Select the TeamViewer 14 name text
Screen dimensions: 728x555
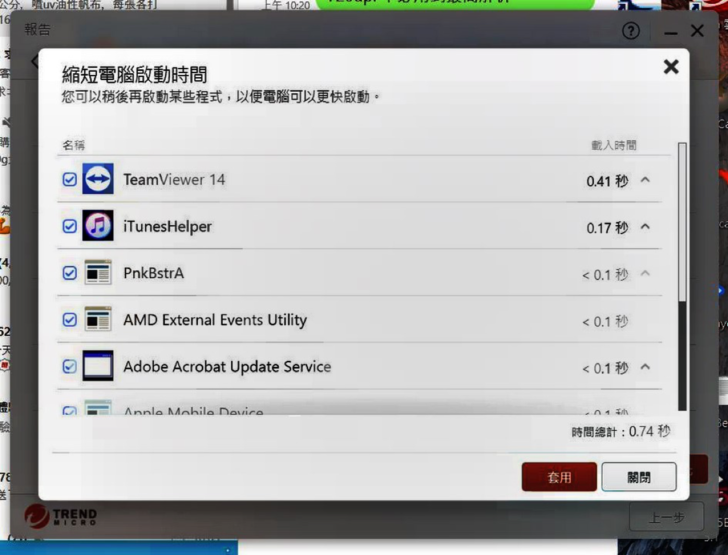point(174,180)
